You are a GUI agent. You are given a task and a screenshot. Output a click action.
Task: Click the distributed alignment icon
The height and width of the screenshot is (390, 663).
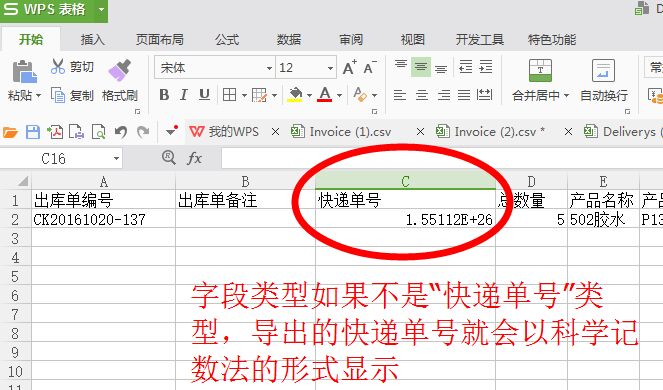point(485,95)
